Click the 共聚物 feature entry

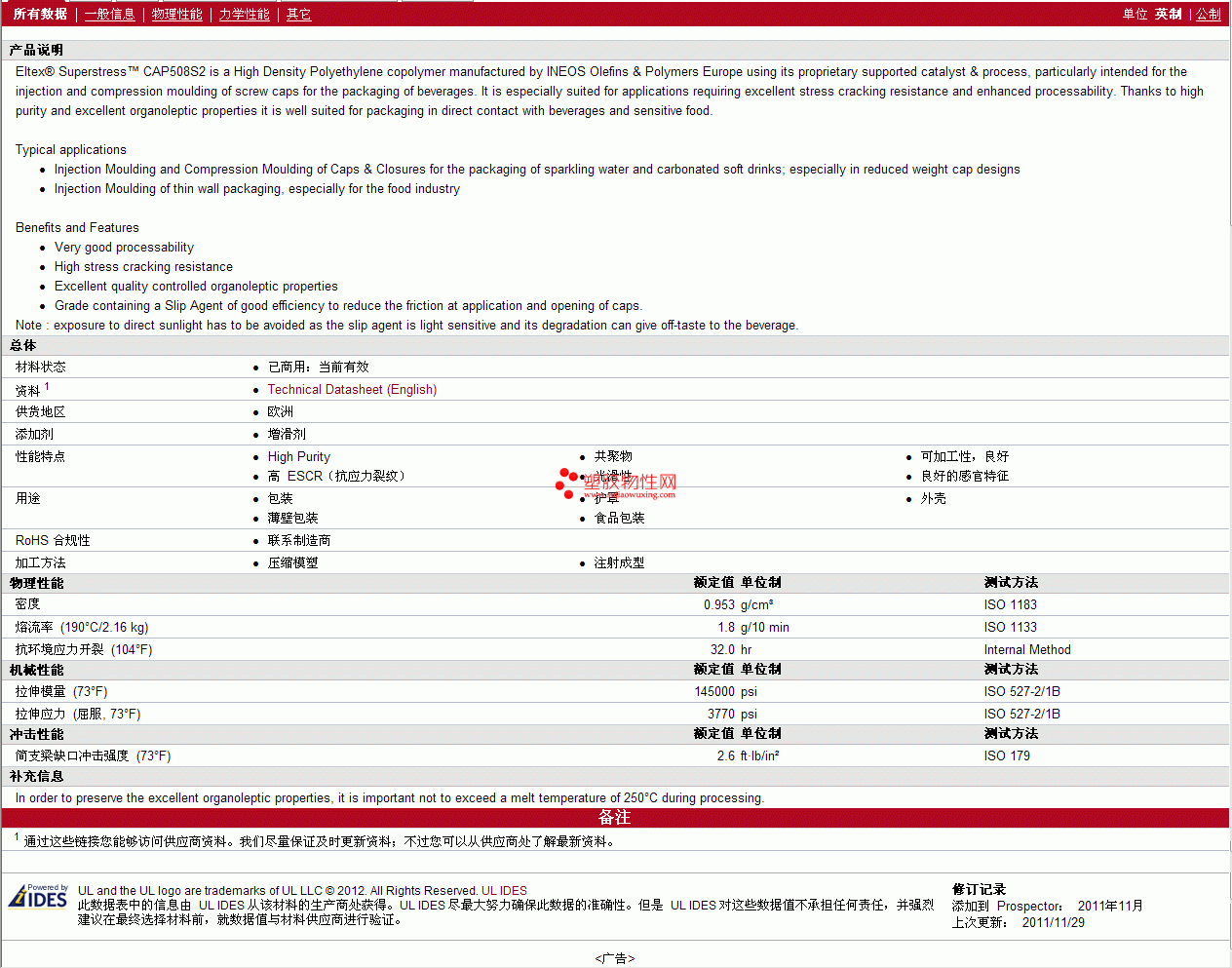click(x=613, y=456)
